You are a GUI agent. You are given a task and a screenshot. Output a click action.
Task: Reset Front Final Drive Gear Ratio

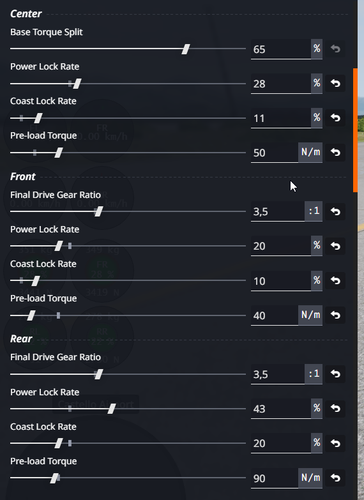pos(335,212)
